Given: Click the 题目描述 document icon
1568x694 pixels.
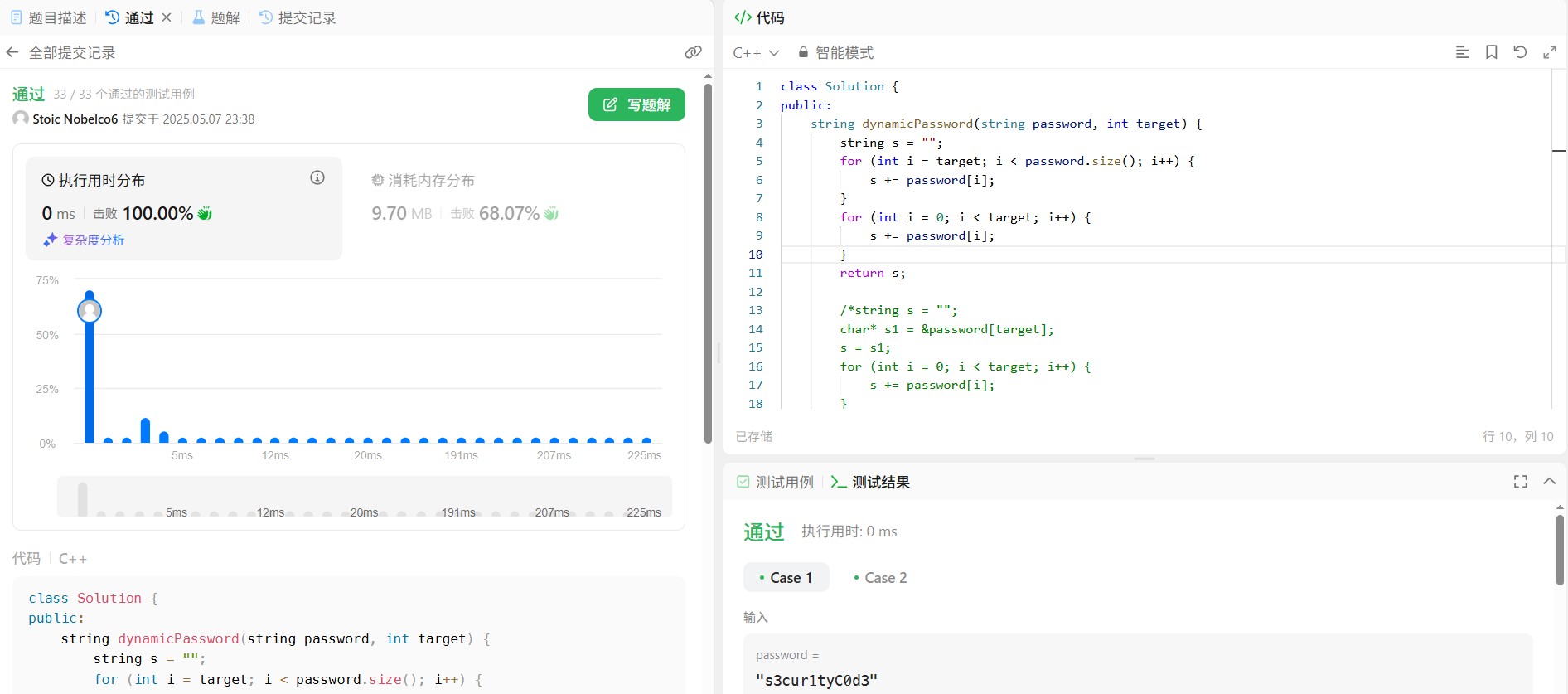Looking at the screenshot, I should (x=16, y=17).
